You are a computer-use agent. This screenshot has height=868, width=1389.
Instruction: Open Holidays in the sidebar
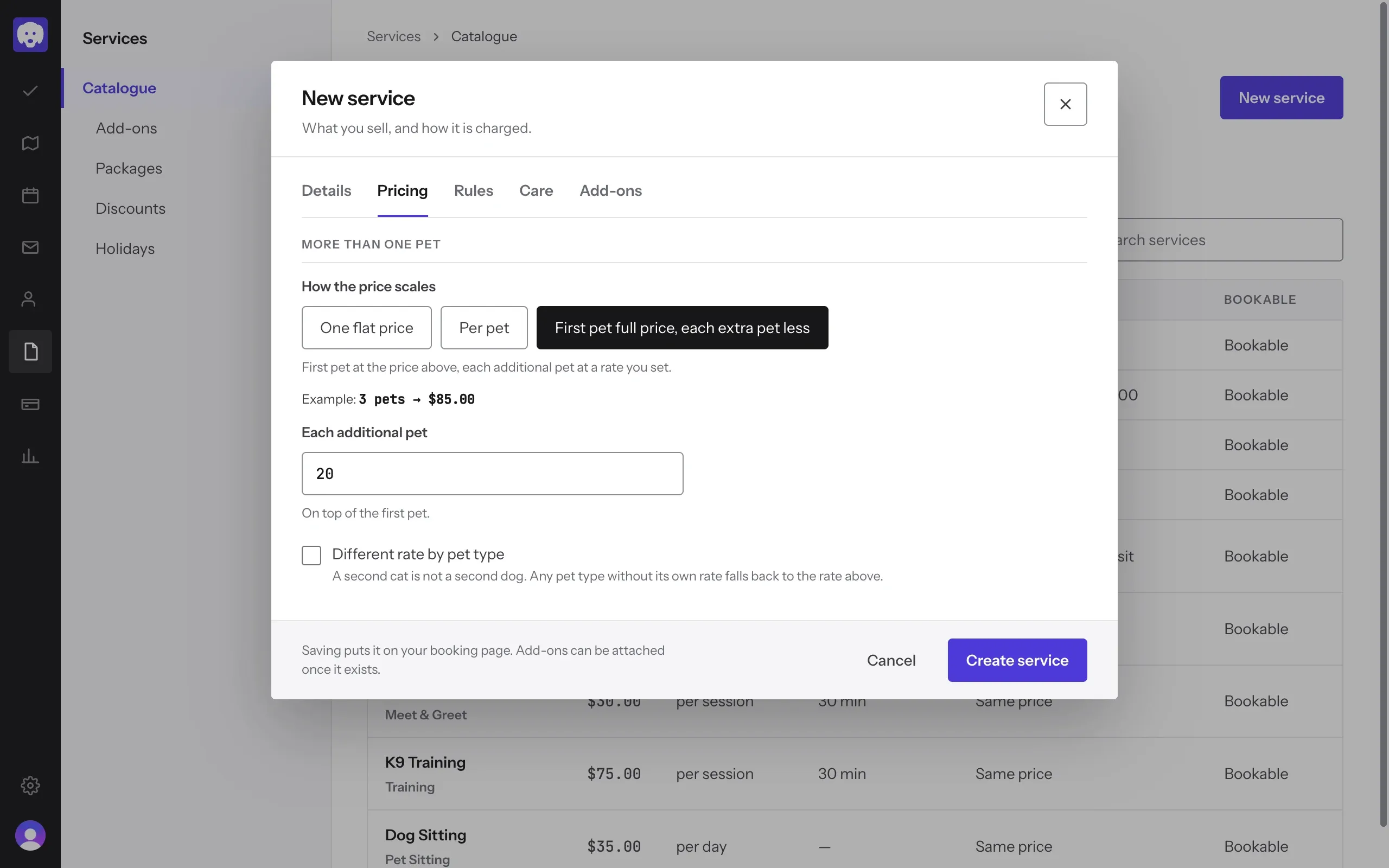[125, 248]
